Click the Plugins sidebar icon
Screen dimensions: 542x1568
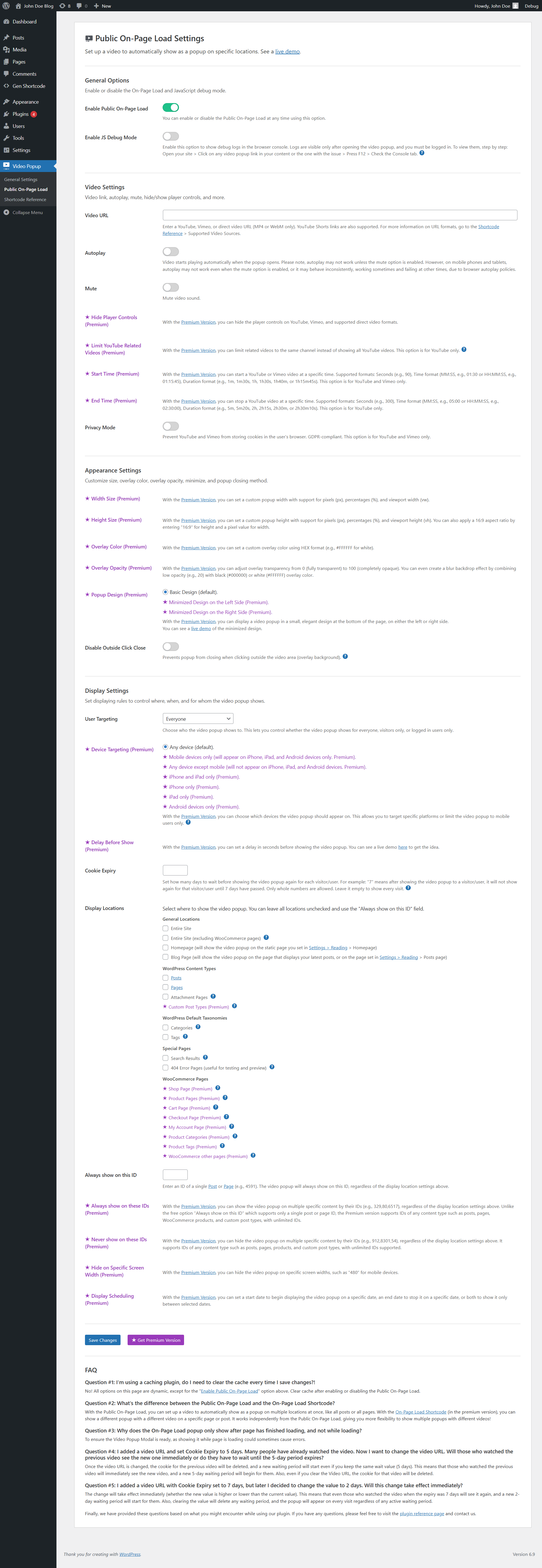[x=6, y=114]
